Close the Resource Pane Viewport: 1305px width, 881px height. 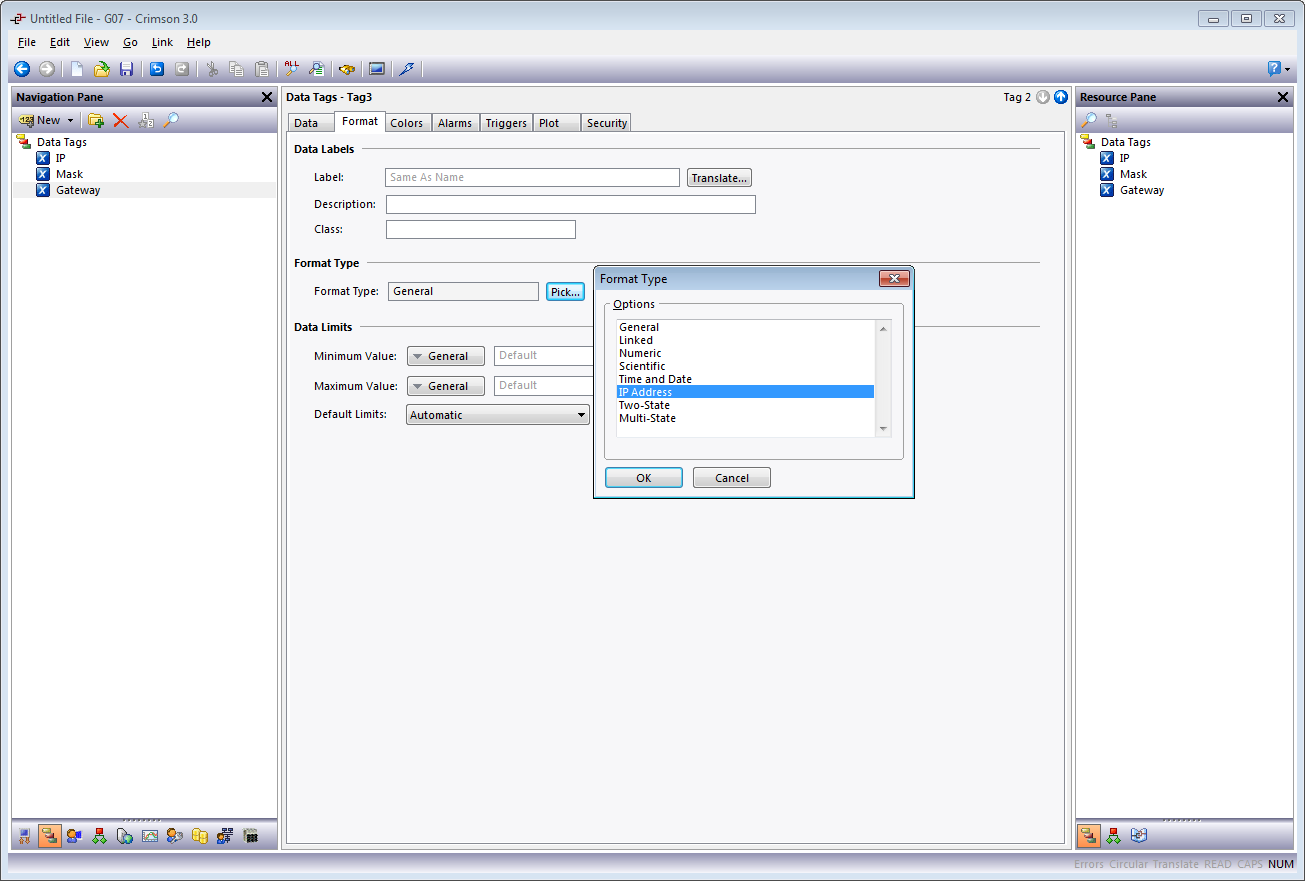pyautogui.click(x=1283, y=97)
